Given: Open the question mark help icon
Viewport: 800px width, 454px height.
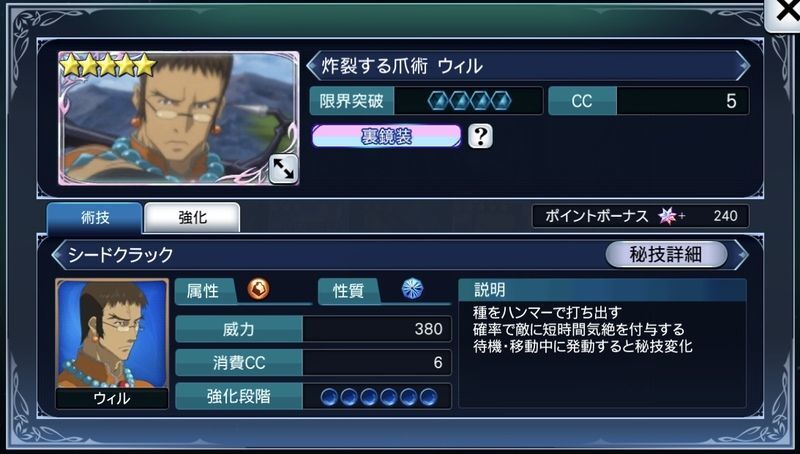Looking at the screenshot, I should [x=480, y=136].
